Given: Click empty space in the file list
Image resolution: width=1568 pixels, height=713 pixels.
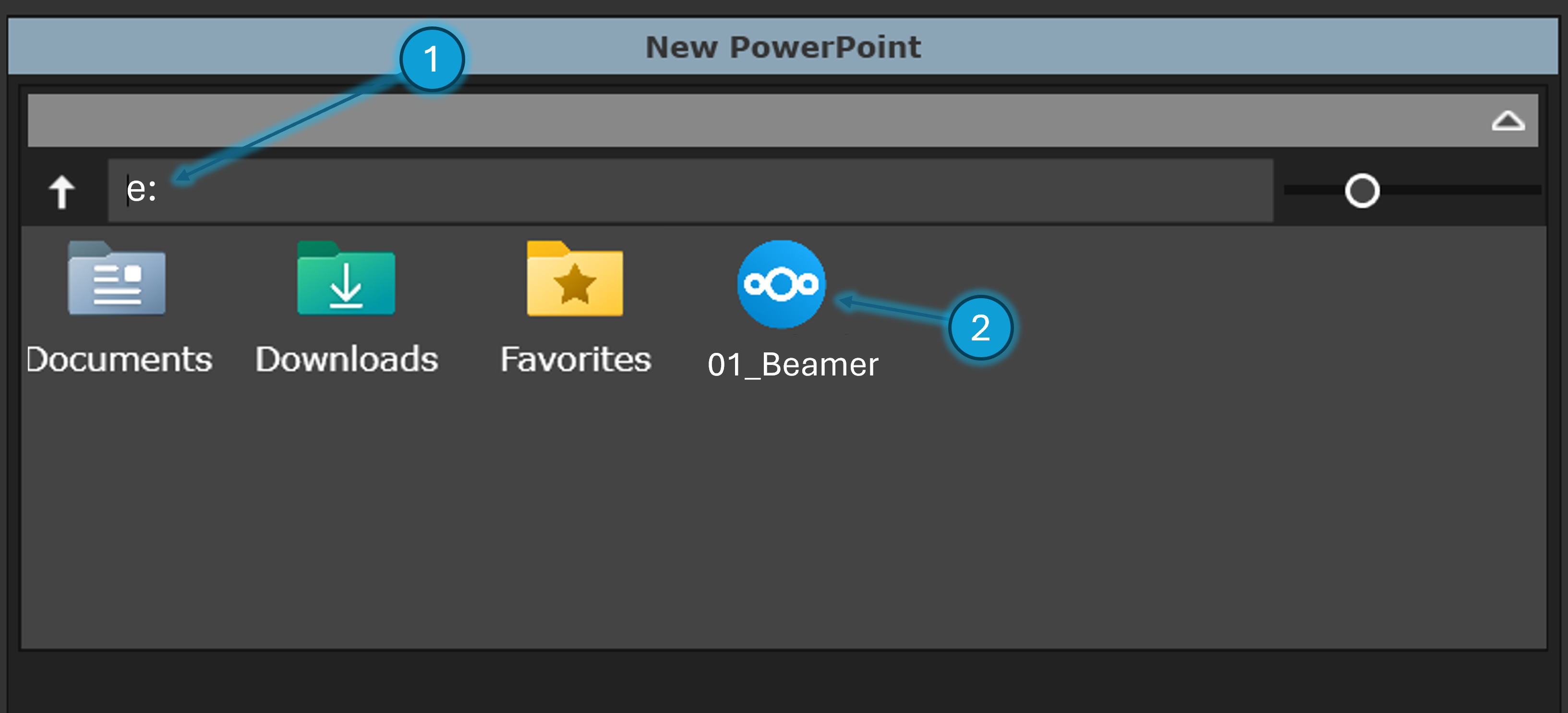Looking at the screenshot, I should click(x=791, y=518).
